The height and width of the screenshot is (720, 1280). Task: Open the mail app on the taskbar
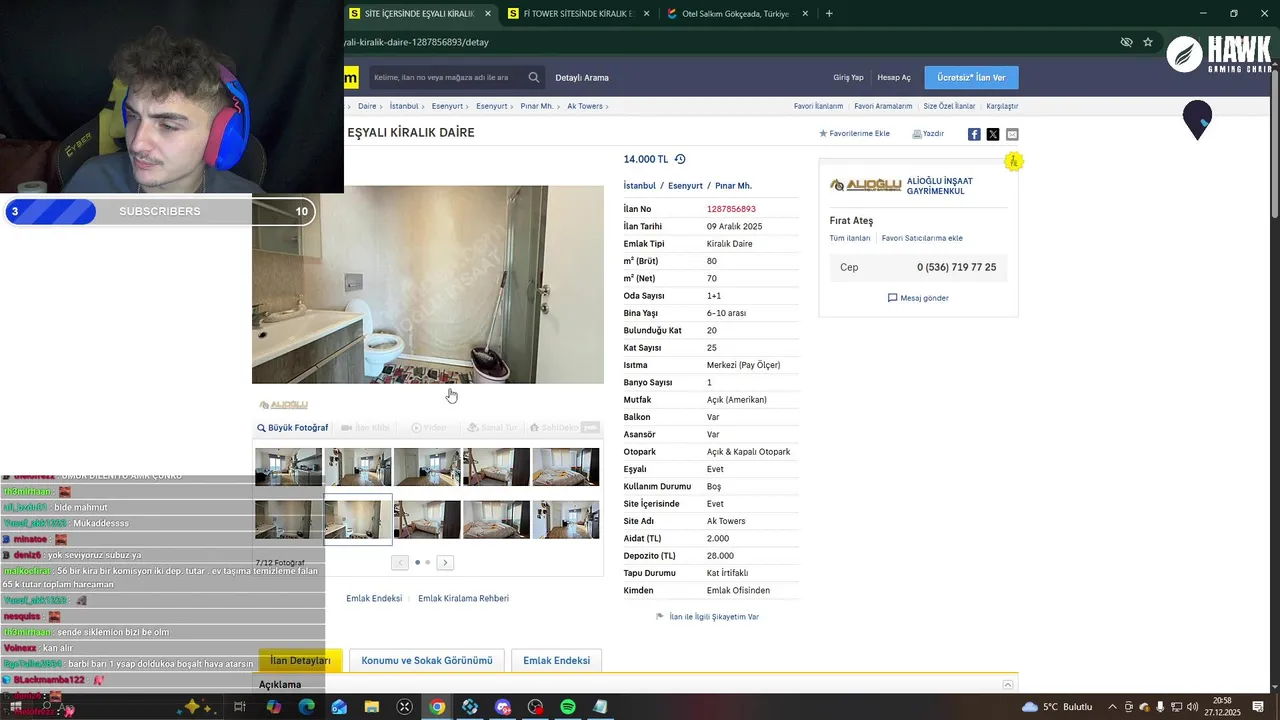coord(339,707)
